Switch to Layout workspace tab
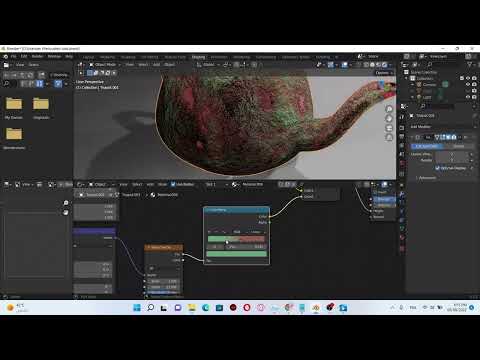This screenshot has width=480, height=360. (x=88, y=57)
